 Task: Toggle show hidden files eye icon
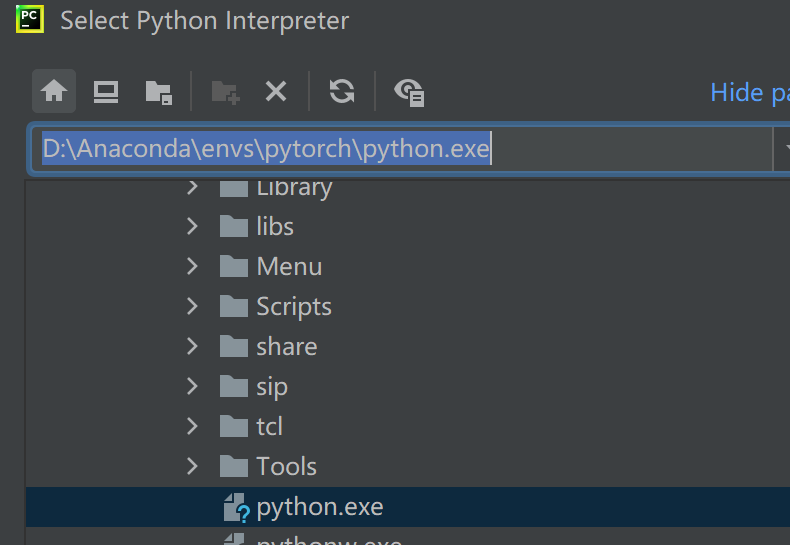(x=409, y=93)
